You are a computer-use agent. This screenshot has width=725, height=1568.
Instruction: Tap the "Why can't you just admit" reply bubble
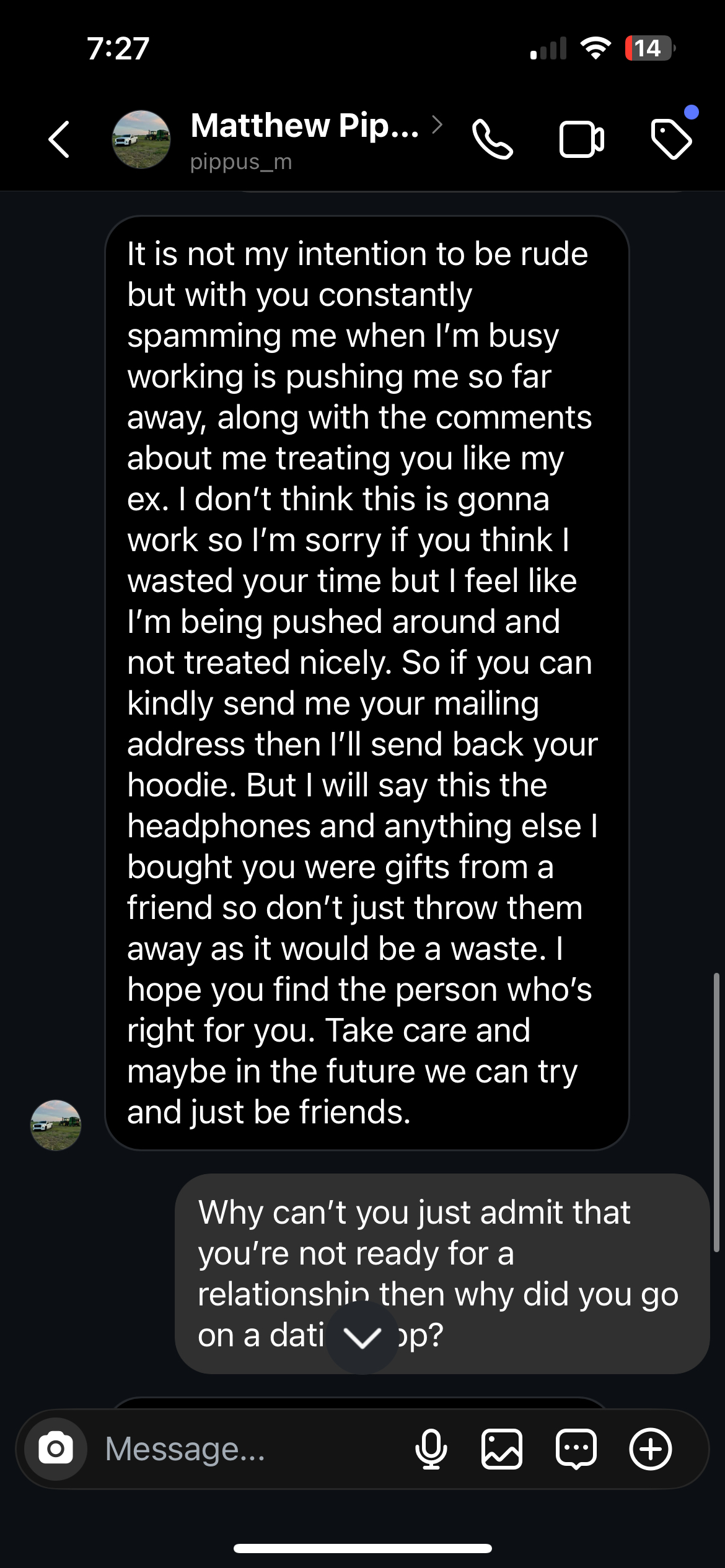(x=441, y=1273)
